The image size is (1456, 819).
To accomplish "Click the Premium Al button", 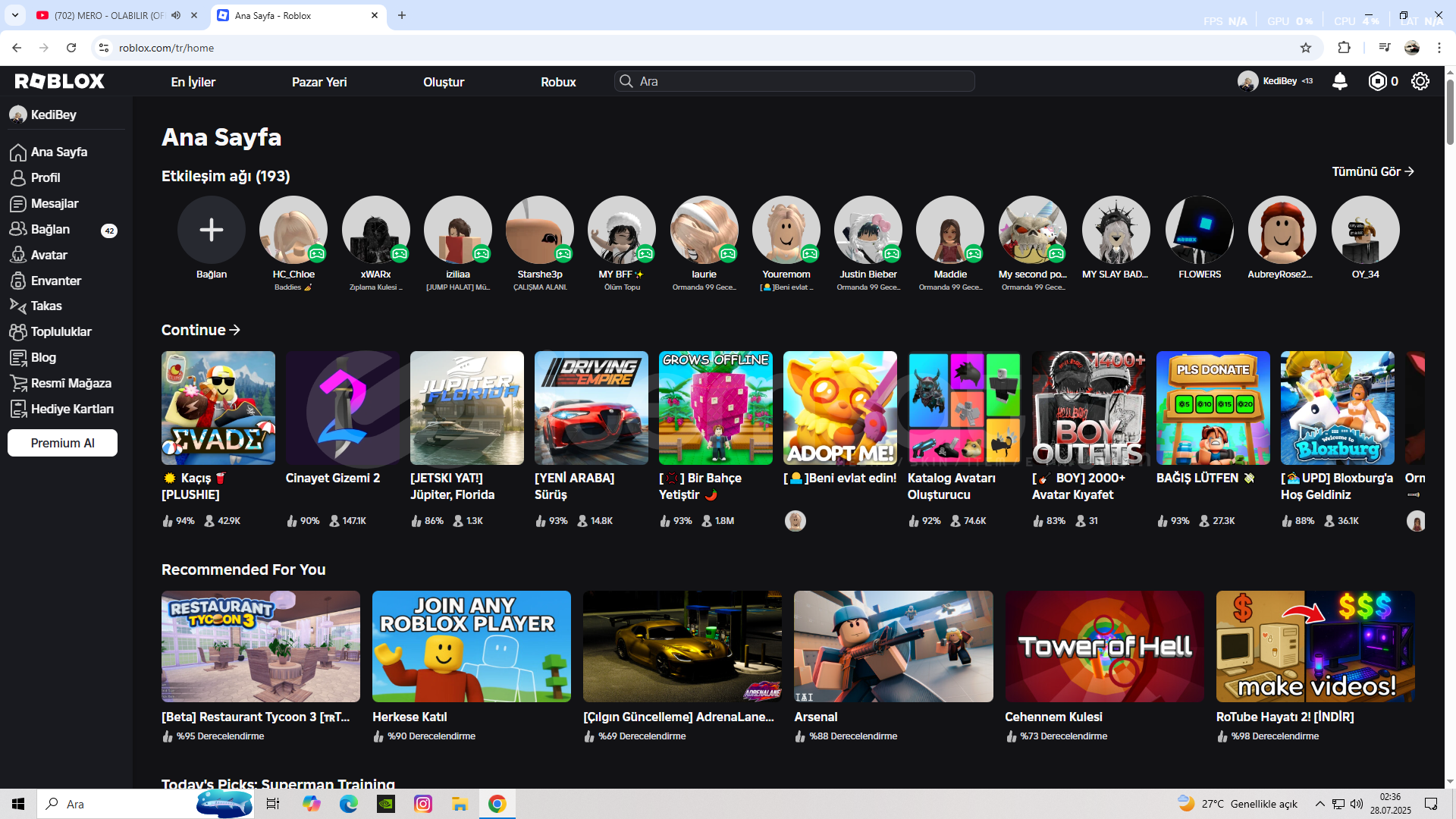I will [x=62, y=443].
